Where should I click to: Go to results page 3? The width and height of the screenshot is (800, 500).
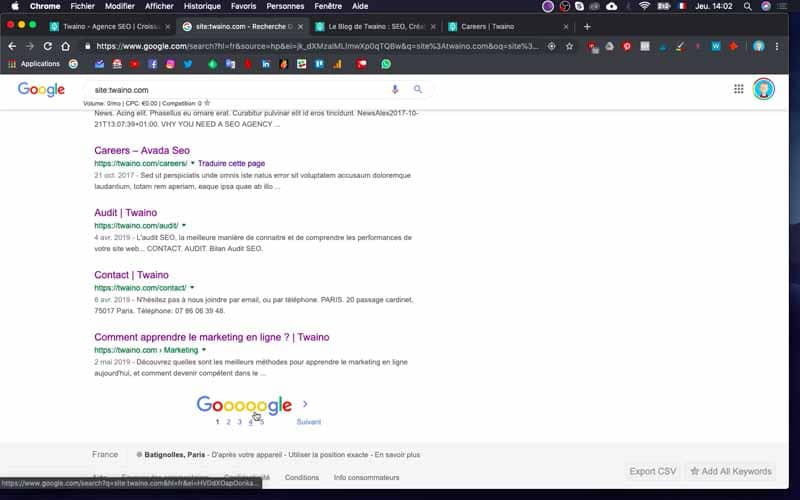pos(239,422)
